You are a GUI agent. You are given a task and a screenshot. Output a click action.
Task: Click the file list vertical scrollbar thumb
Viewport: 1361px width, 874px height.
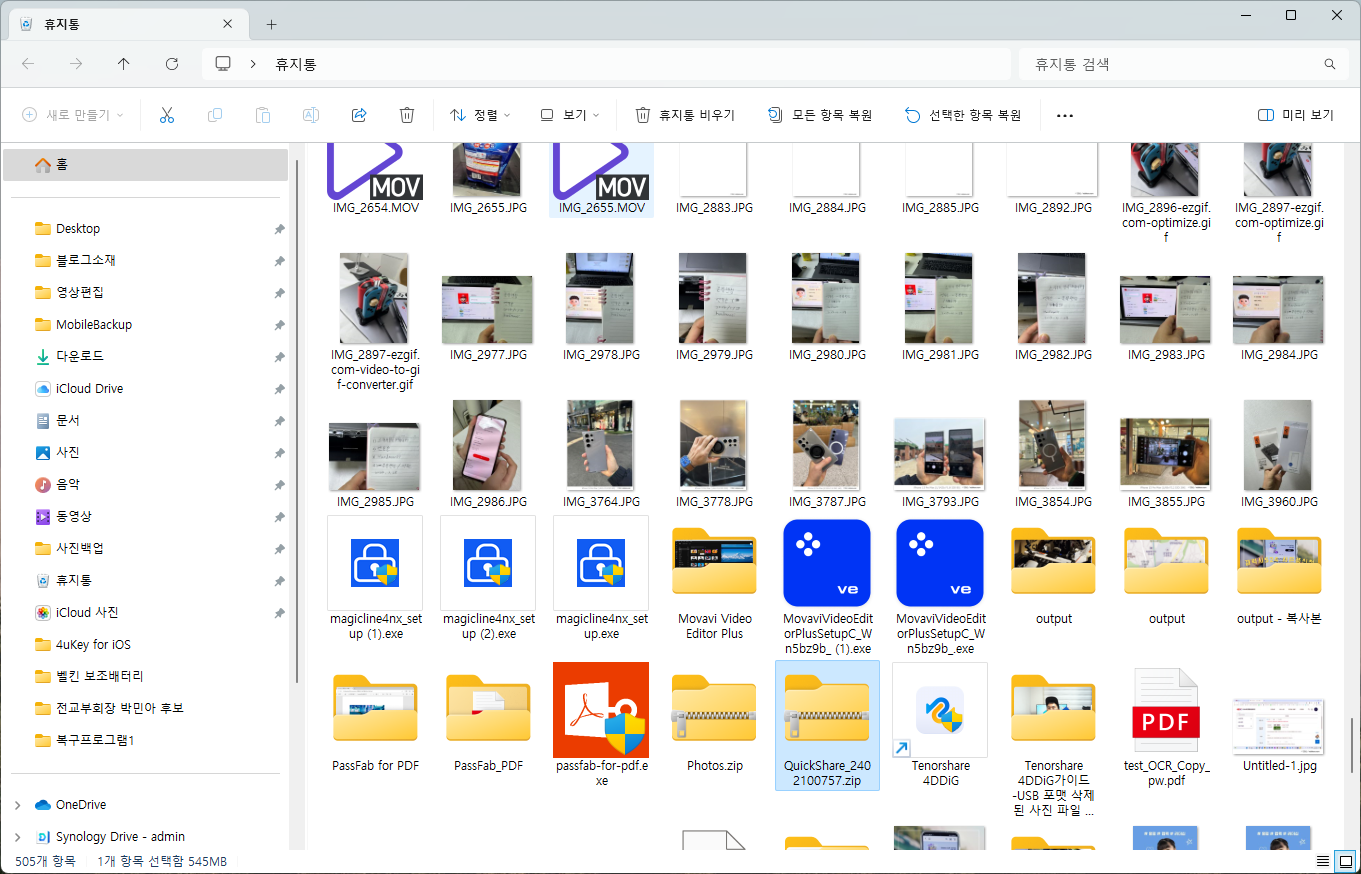coord(1352,746)
